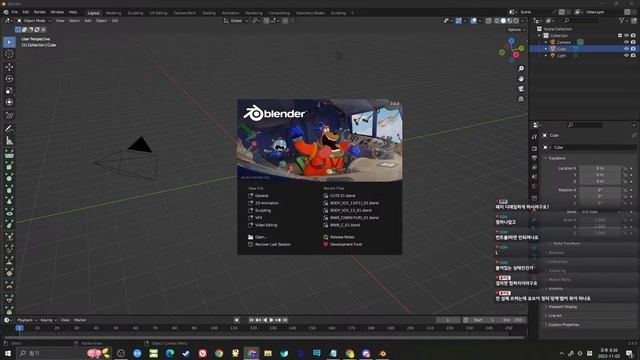The height and width of the screenshot is (360, 640).
Task: Jump to timeline start playback button
Action: (x=251, y=320)
